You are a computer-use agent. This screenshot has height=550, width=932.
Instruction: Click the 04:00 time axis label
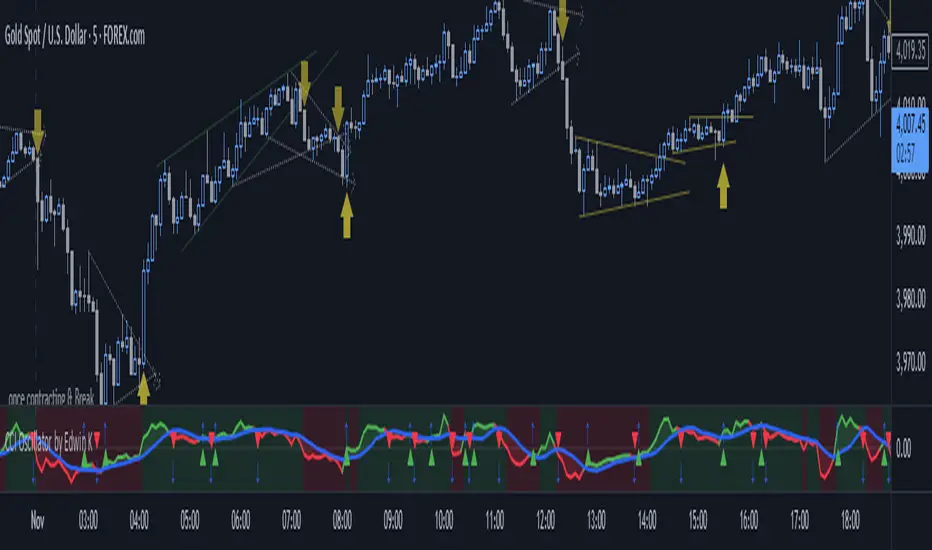(x=139, y=521)
